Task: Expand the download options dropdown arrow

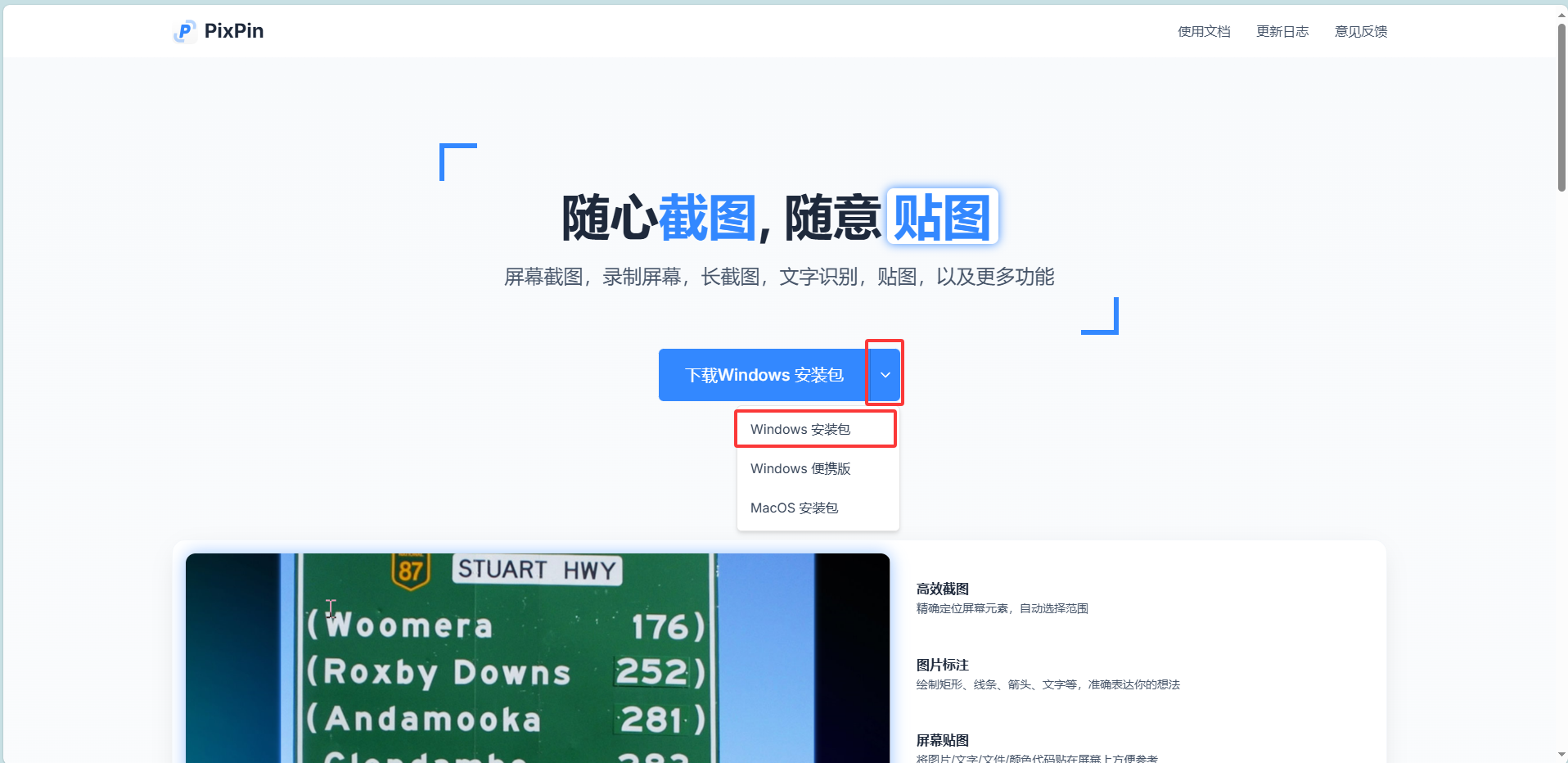Action: coord(885,374)
